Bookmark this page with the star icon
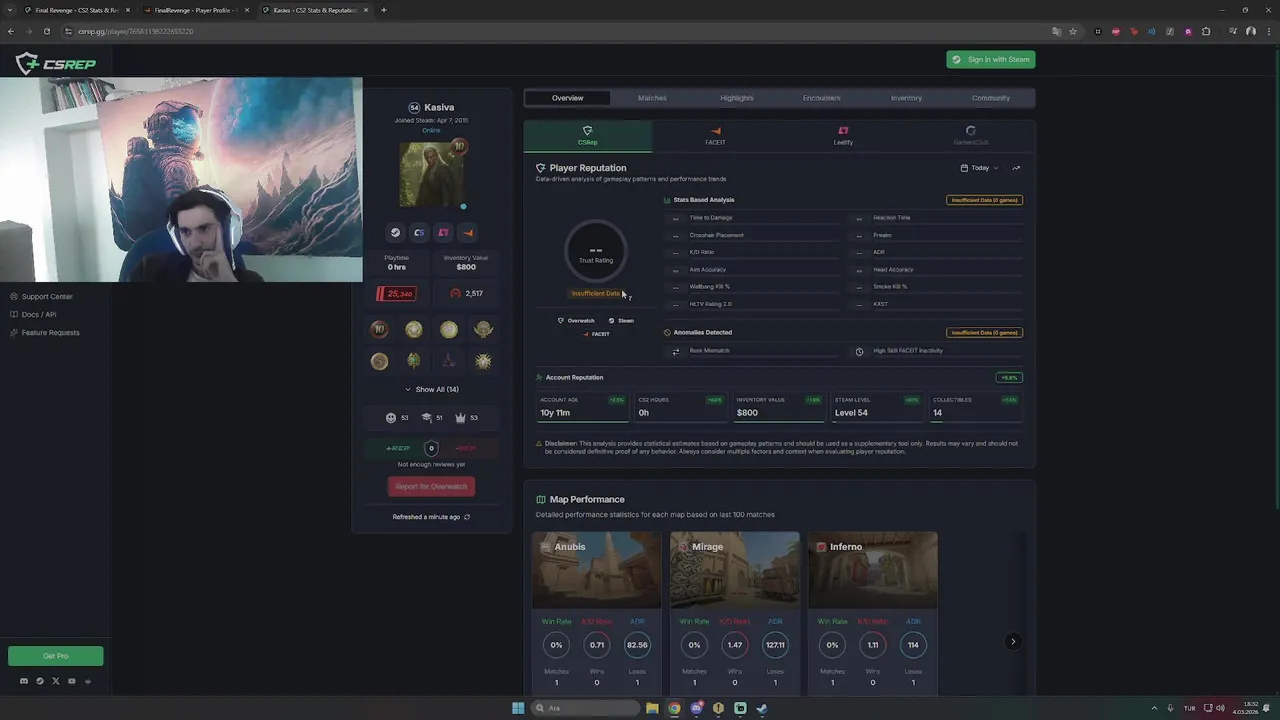This screenshot has height=720, width=1280. pos(1073,31)
